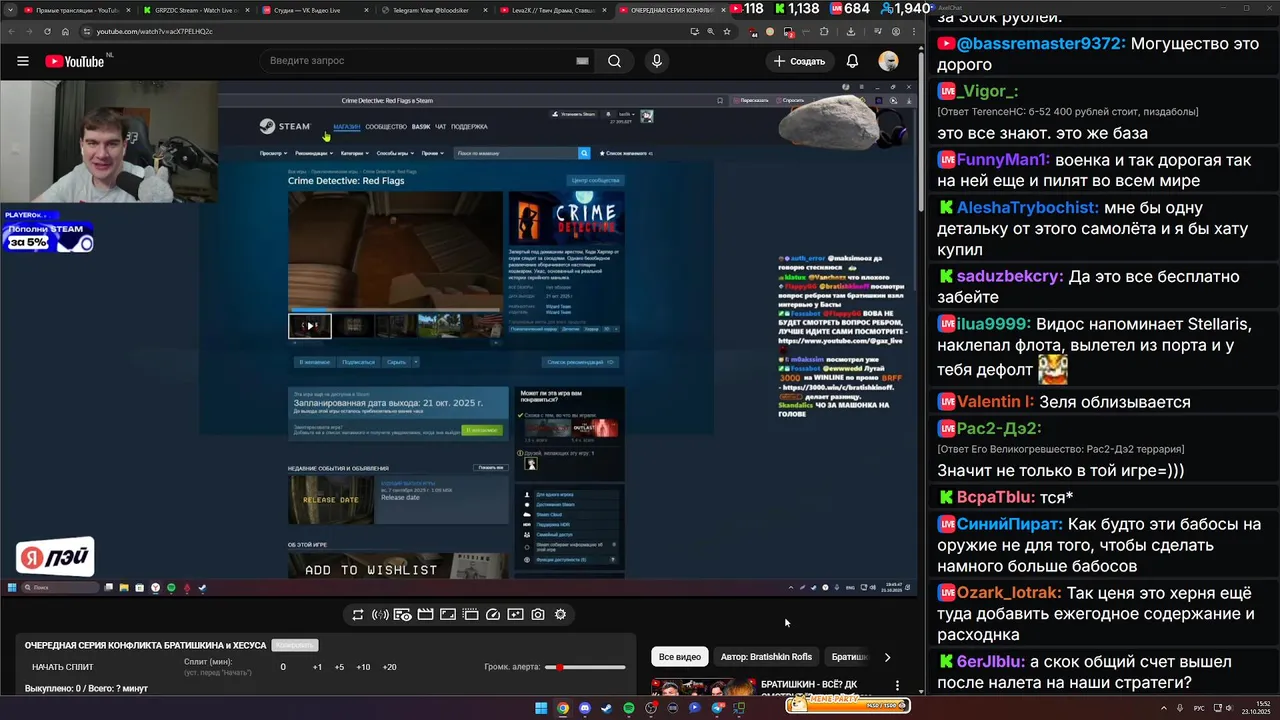Go to YouTube home via logo
The image size is (1280, 720).
tap(75, 61)
